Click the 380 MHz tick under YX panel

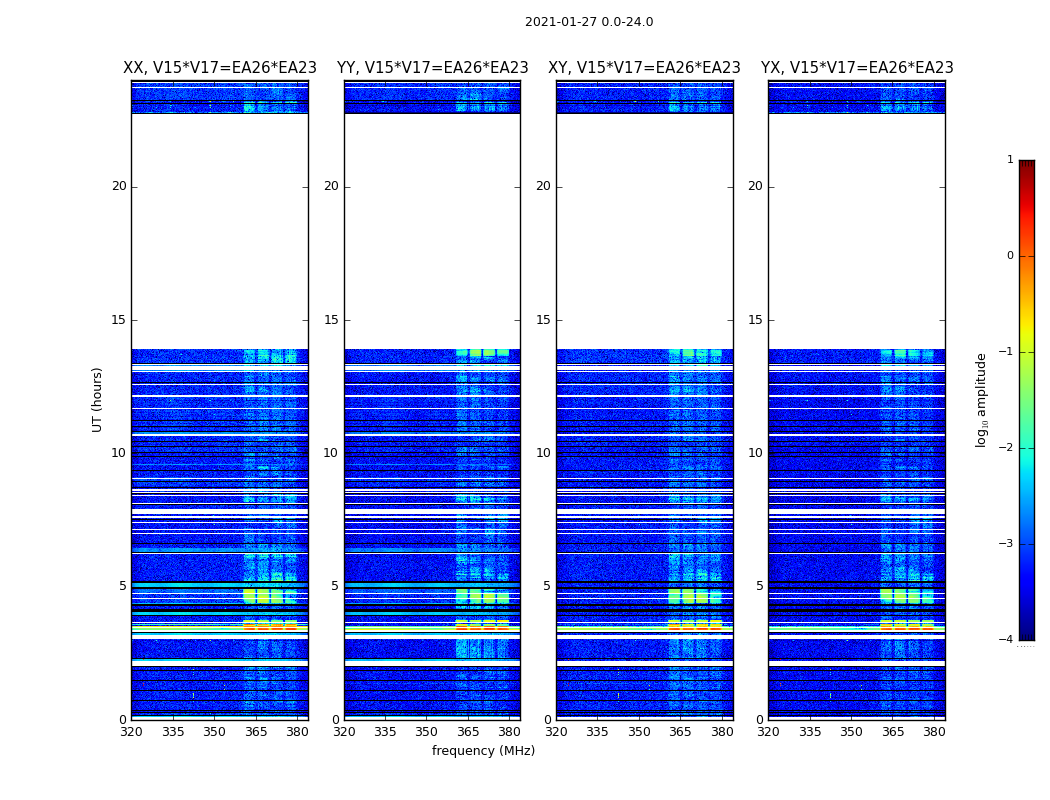coord(934,732)
